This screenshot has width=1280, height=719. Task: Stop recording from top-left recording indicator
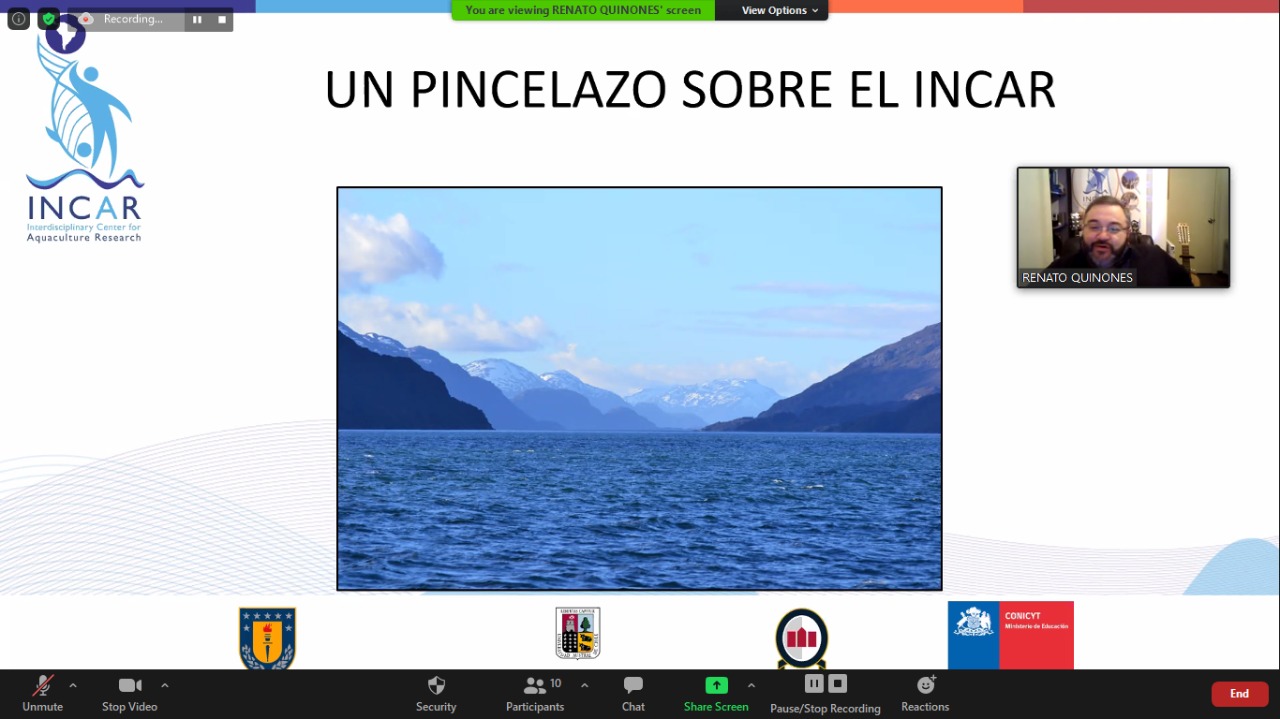click(222, 19)
